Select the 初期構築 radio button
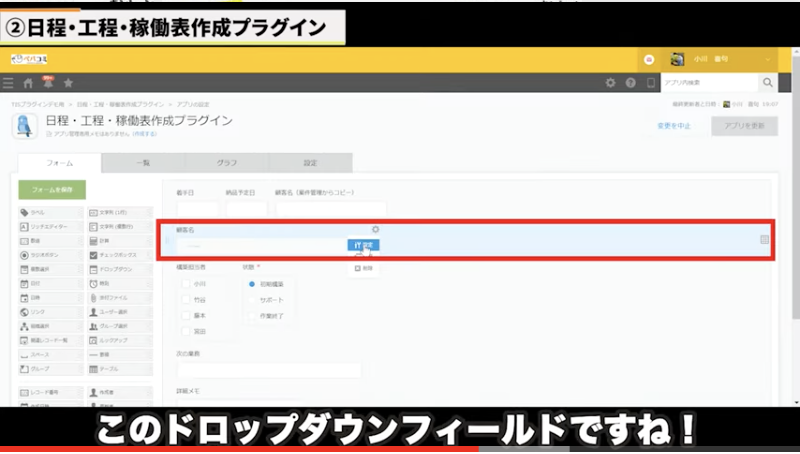The height and width of the screenshot is (454, 800). pyautogui.click(x=250, y=284)
